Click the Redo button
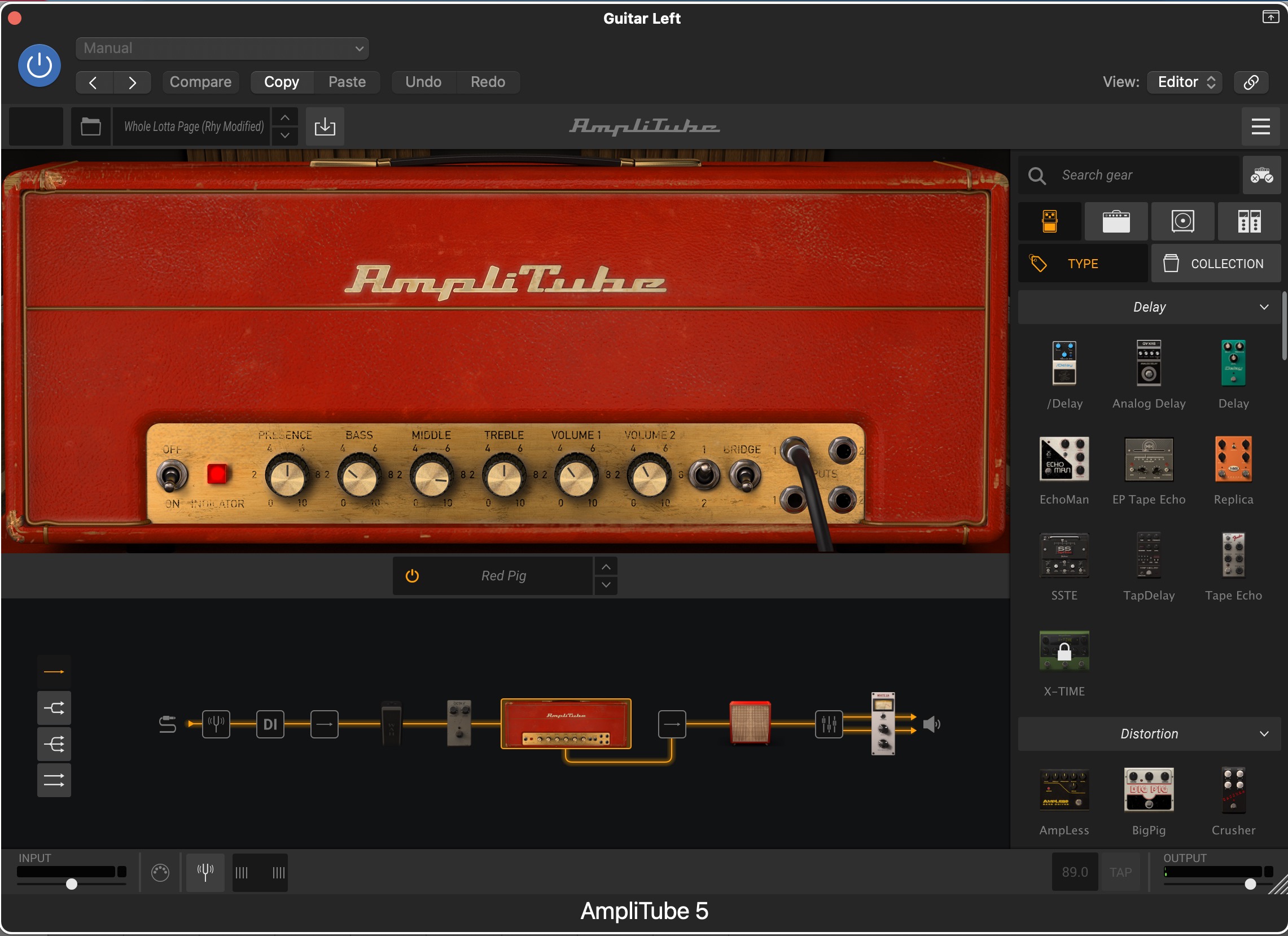 [488, 82]
